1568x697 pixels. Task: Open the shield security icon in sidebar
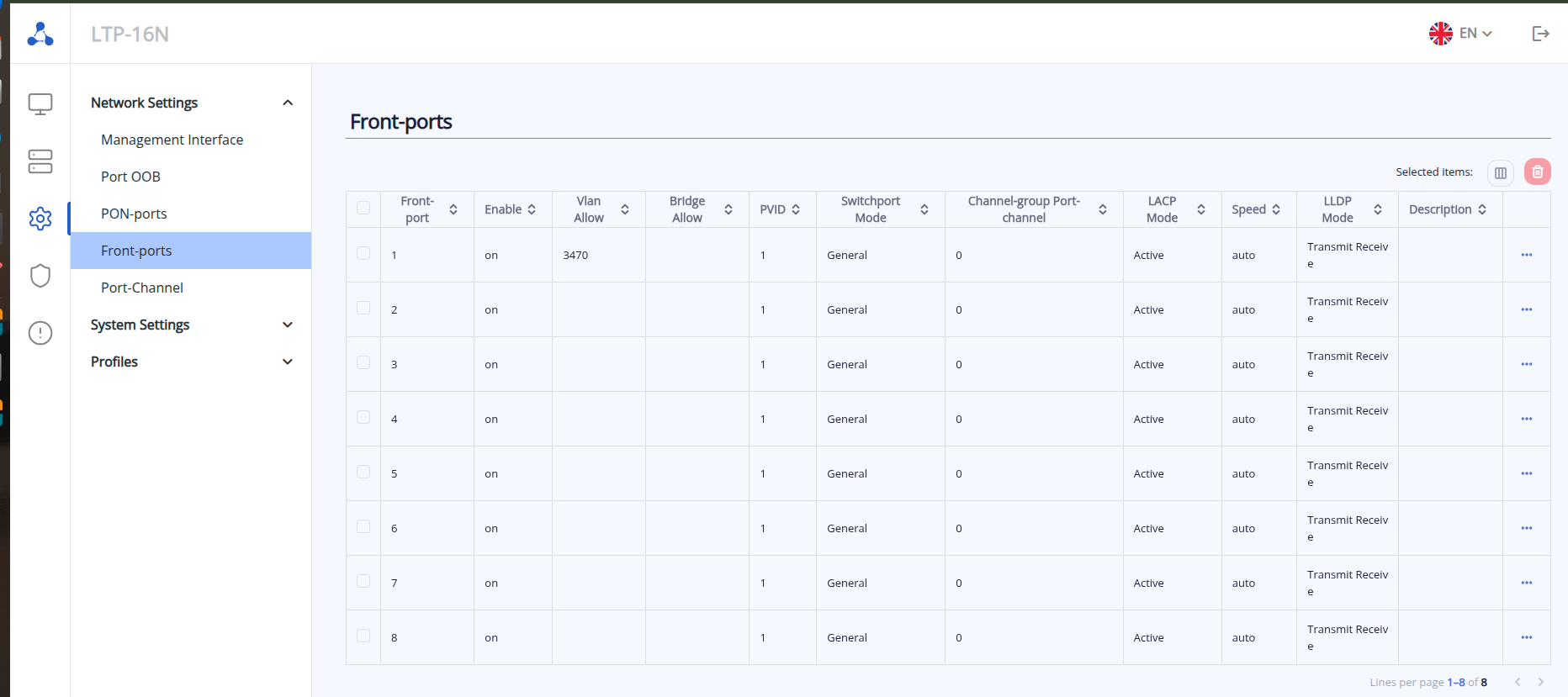(40, 276)
